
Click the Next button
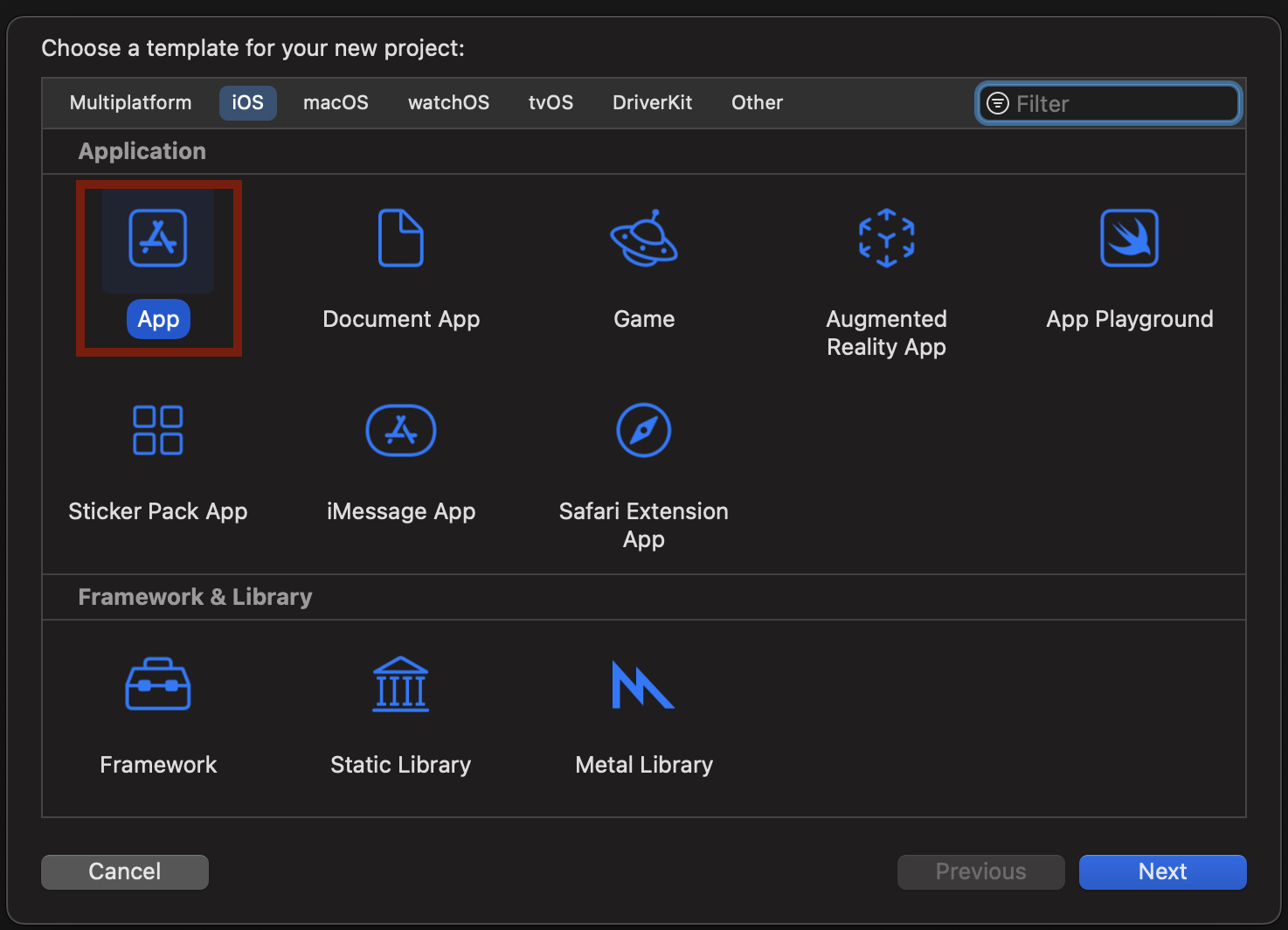(1163, 872)
